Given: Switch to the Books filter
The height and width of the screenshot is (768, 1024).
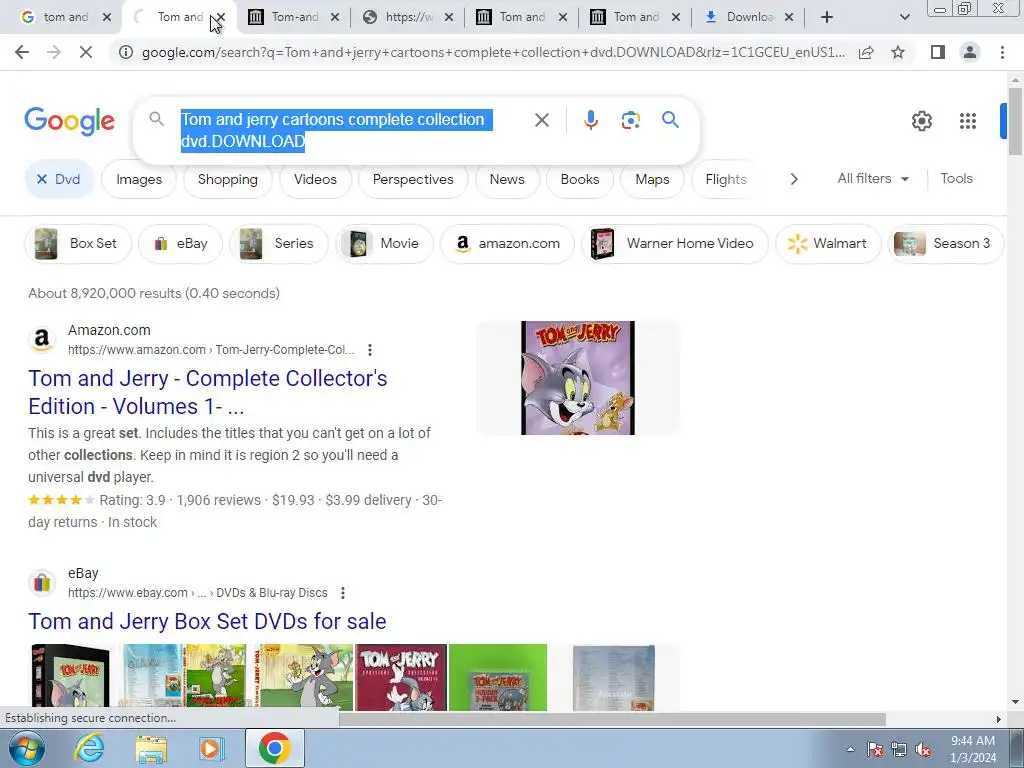Looking at the screenshot, I should pos(580,180).
